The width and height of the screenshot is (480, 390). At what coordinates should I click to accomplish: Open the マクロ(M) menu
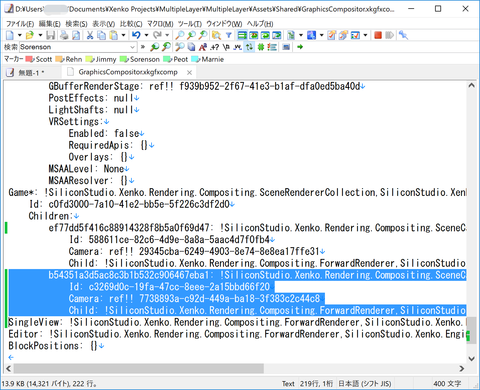pos(160,24)
